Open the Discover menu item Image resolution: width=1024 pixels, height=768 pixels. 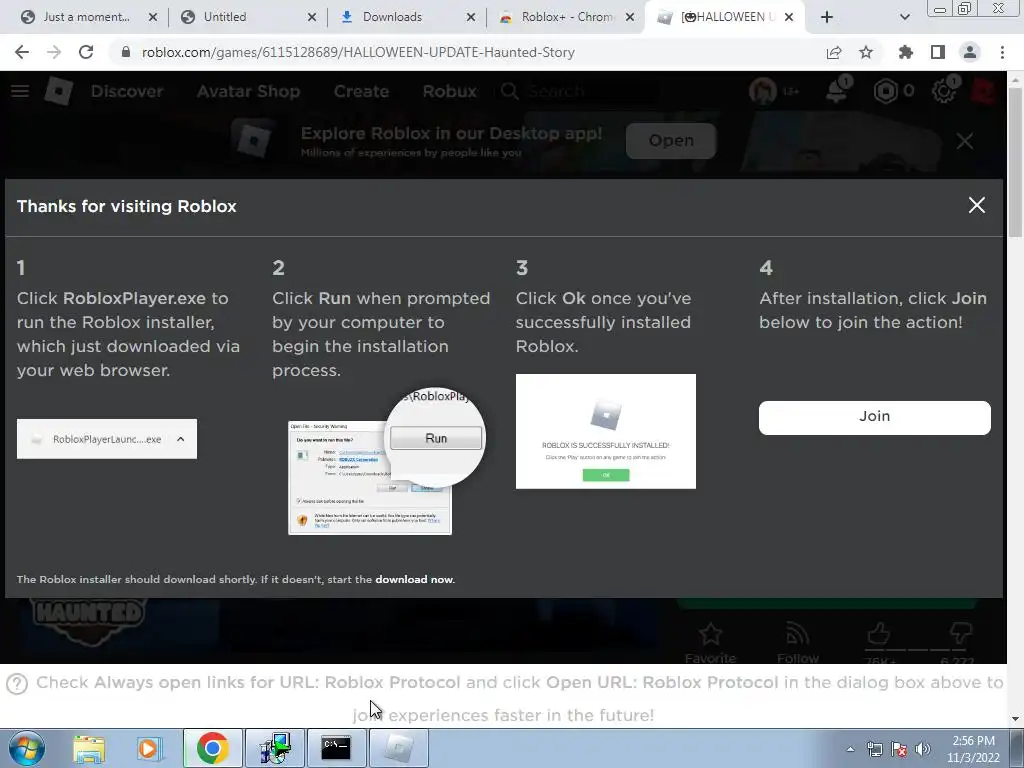[127, 91]
